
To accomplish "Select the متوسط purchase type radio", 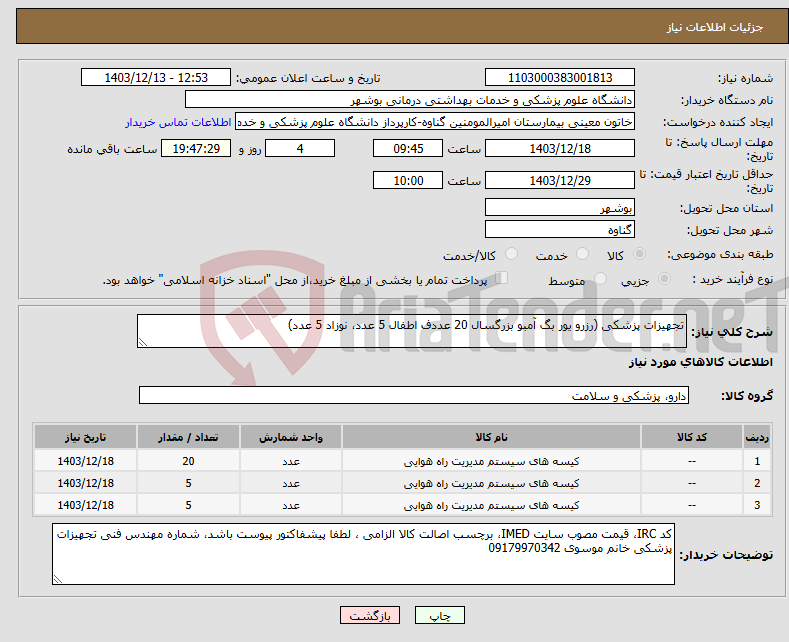I will pyautogui.click(x=600, y=278).
